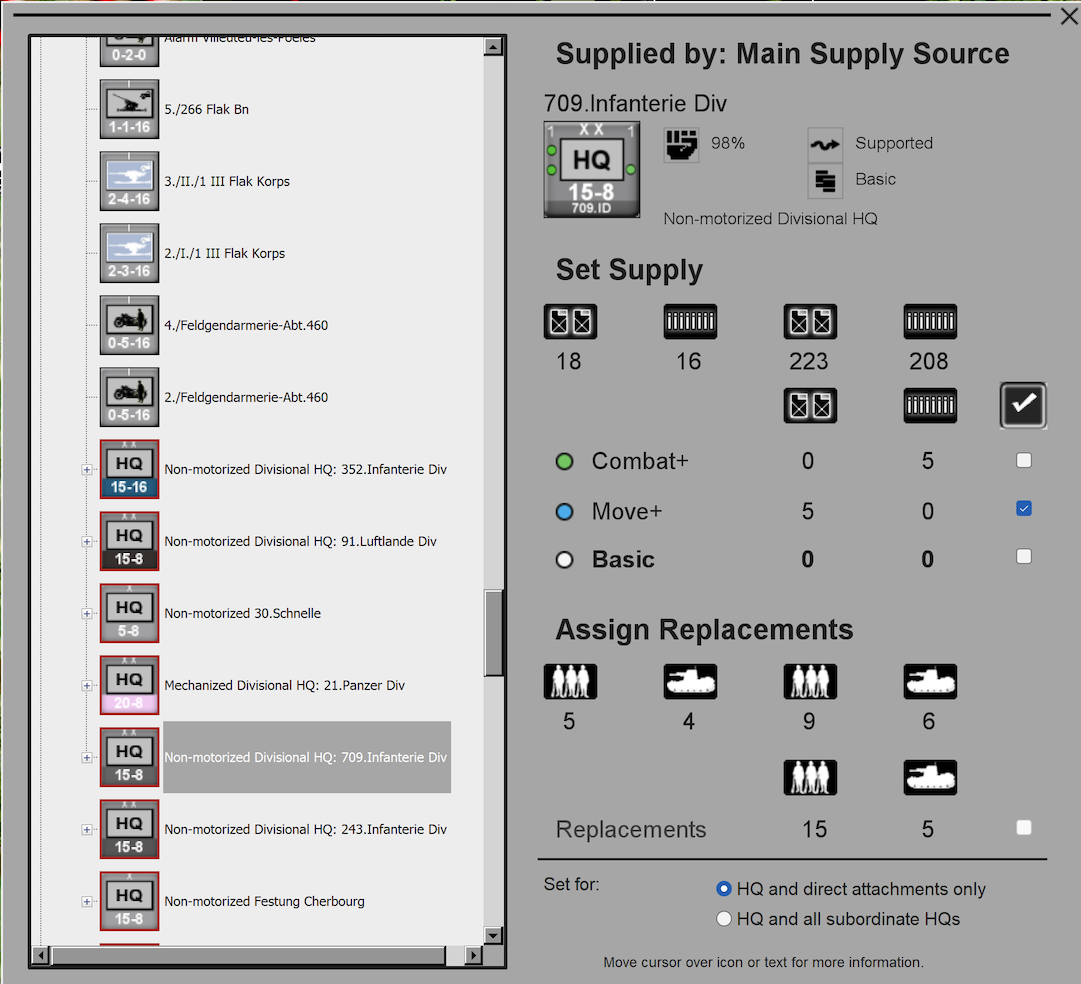Viewport: 1081px width, 984px height.
Task: Select row Non-motorized Divisional HQ: 243.Infanterie Div
Action: click(305, 830)
